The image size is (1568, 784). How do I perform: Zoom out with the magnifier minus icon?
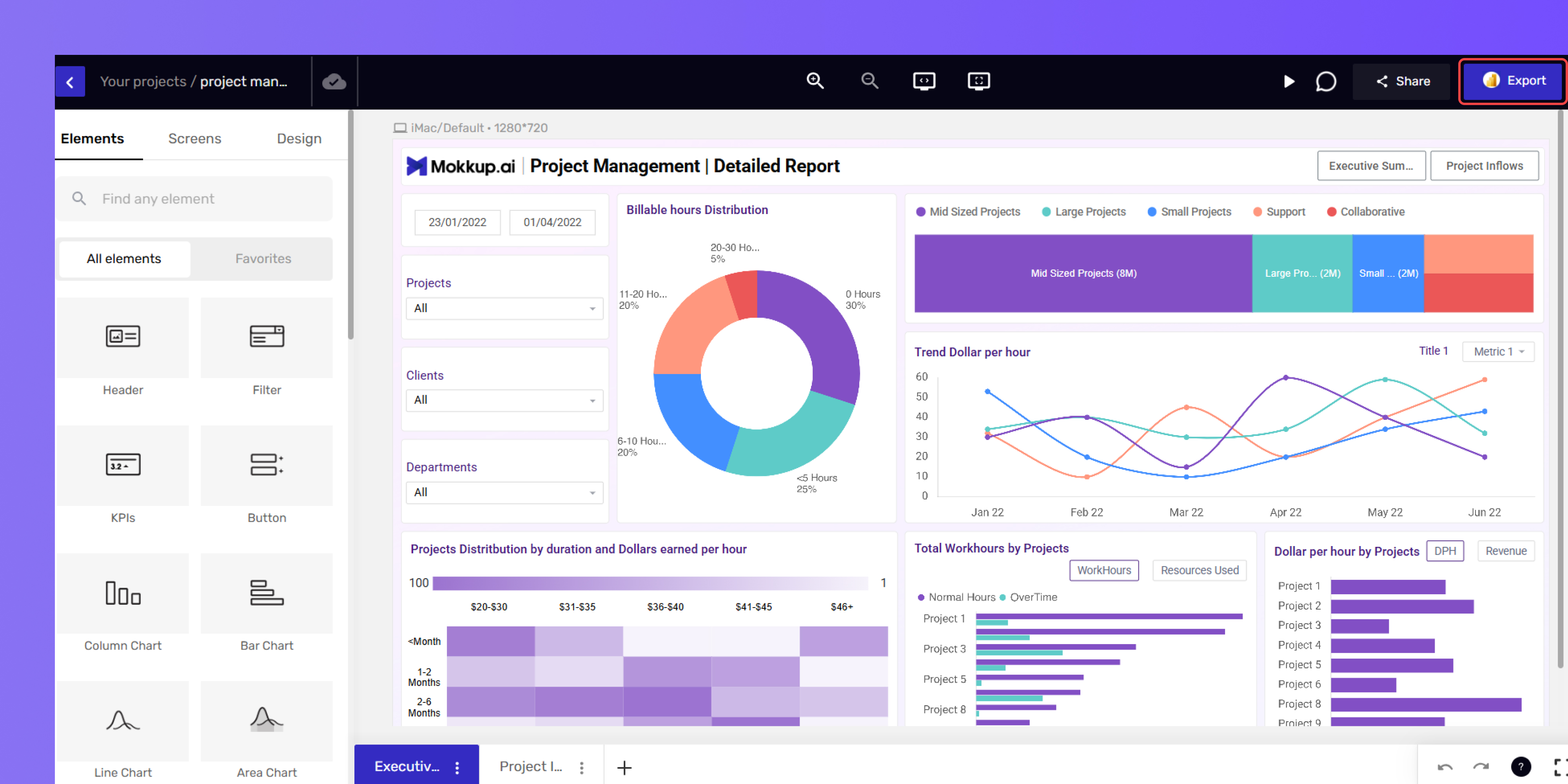(869, 81)
